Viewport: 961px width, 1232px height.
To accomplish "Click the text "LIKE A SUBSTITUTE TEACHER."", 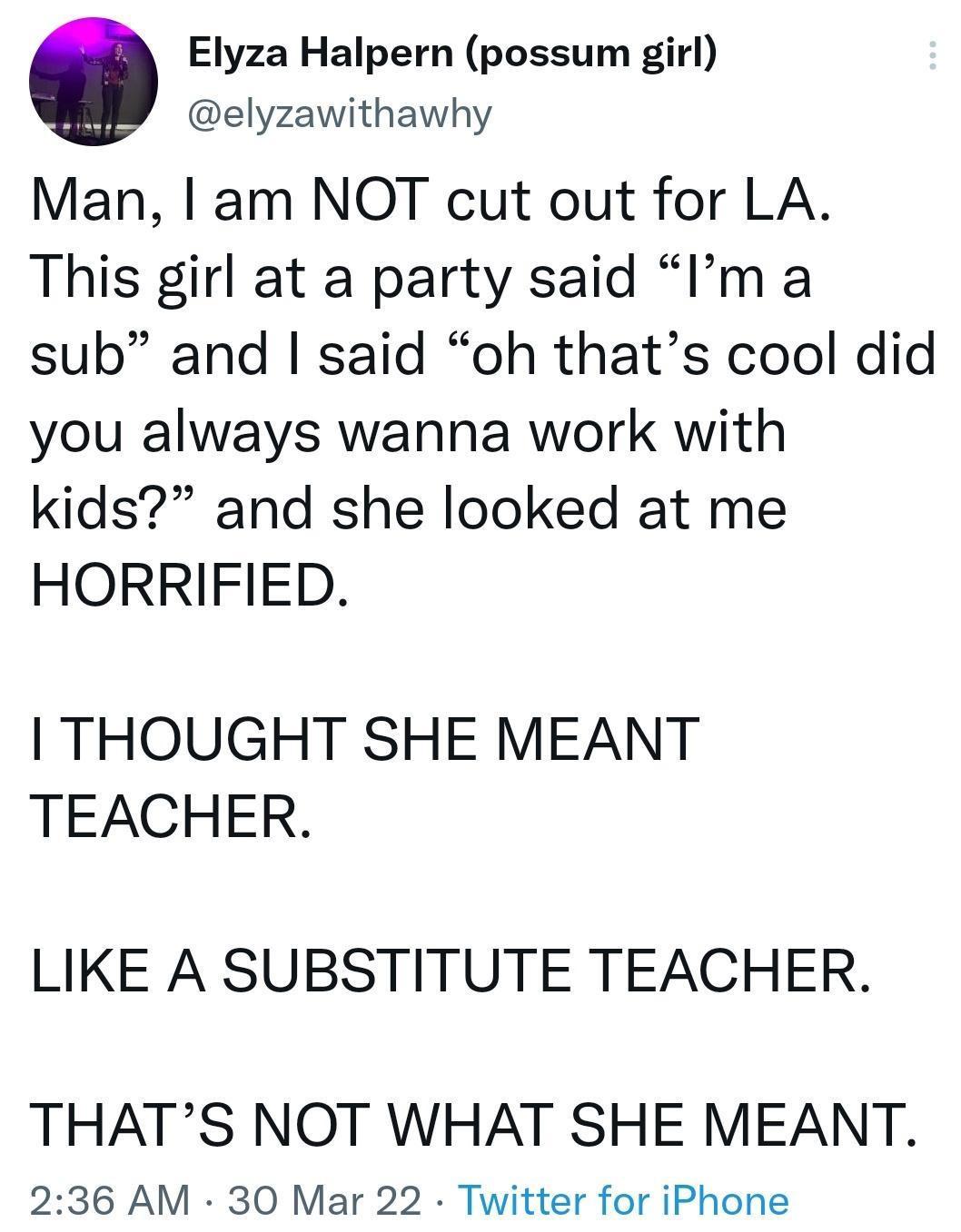I will coord(451,970).
